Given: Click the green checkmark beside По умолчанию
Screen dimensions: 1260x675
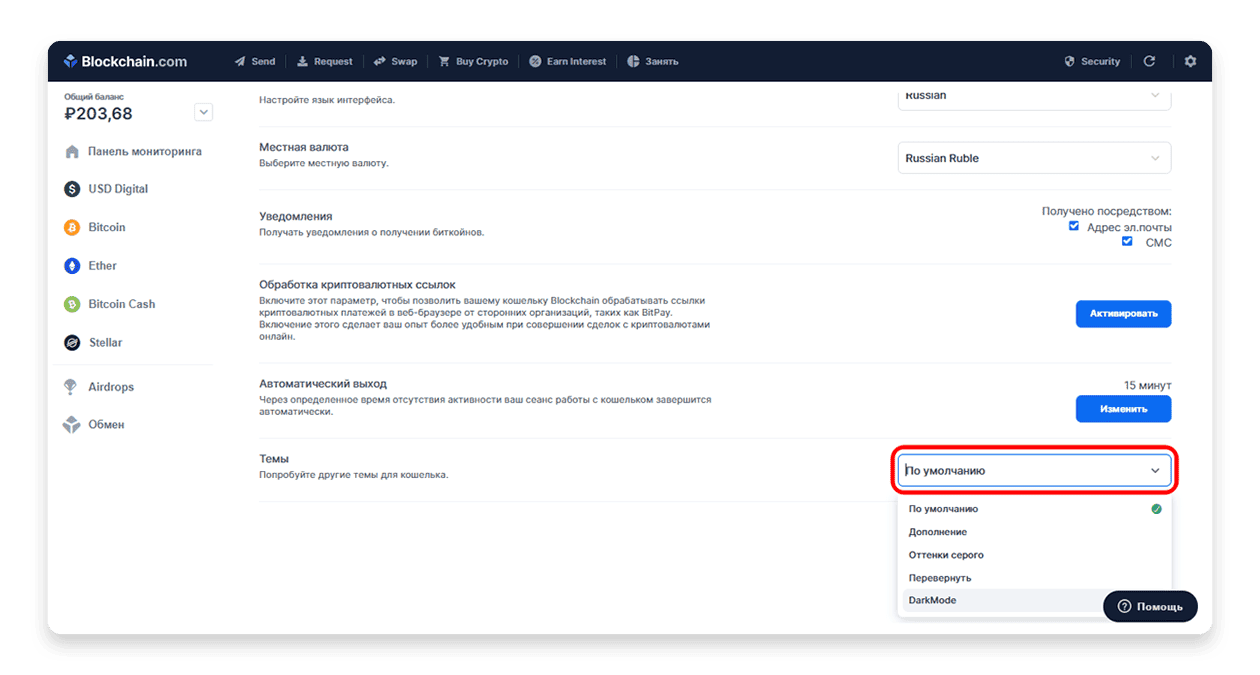Looking at the screenshot, I should [x=1156, y=509].
